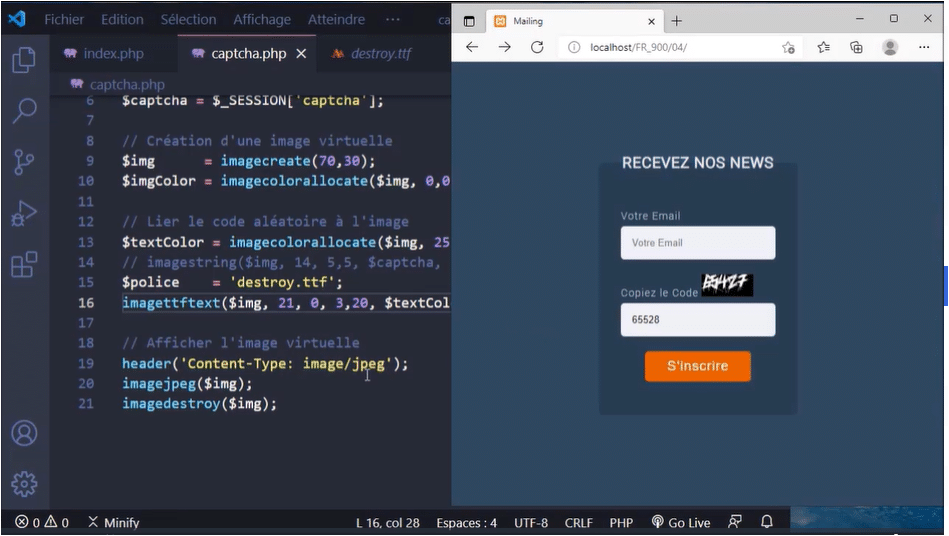949x536 pixels.
Task: Change the CRLF end of line sequence
Action: (579, 523)
